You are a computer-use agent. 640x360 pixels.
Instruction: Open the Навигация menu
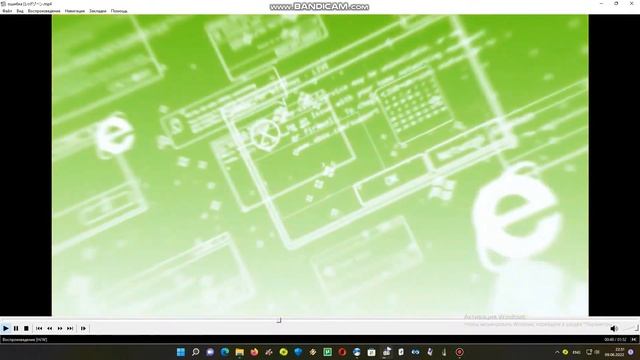(x=75, y=11)
